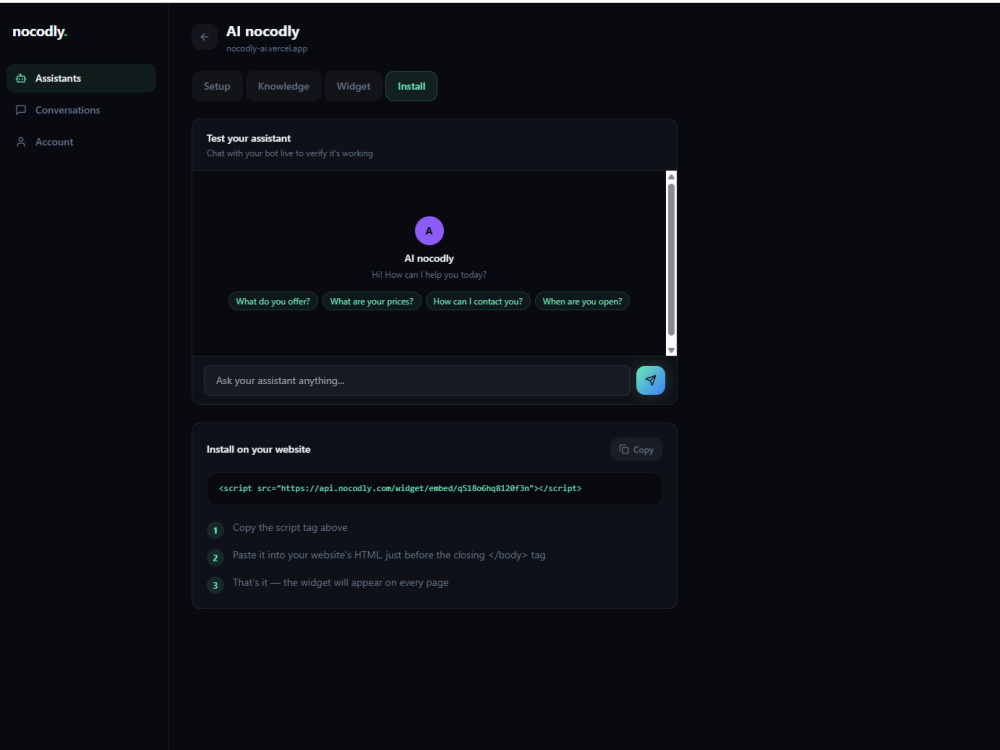This screenshot has height=750, width=1000.
Task: Click the chat scrollbar thumb
Action: (x=671, y=260)
